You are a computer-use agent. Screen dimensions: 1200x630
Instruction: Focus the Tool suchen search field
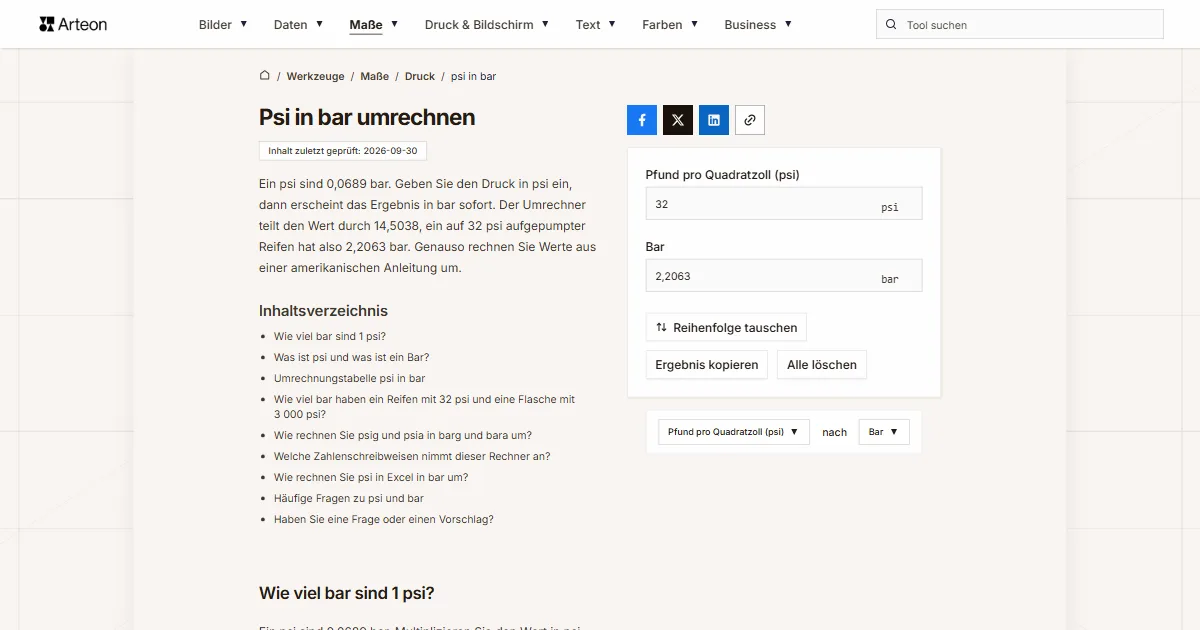pos(1020,25)
